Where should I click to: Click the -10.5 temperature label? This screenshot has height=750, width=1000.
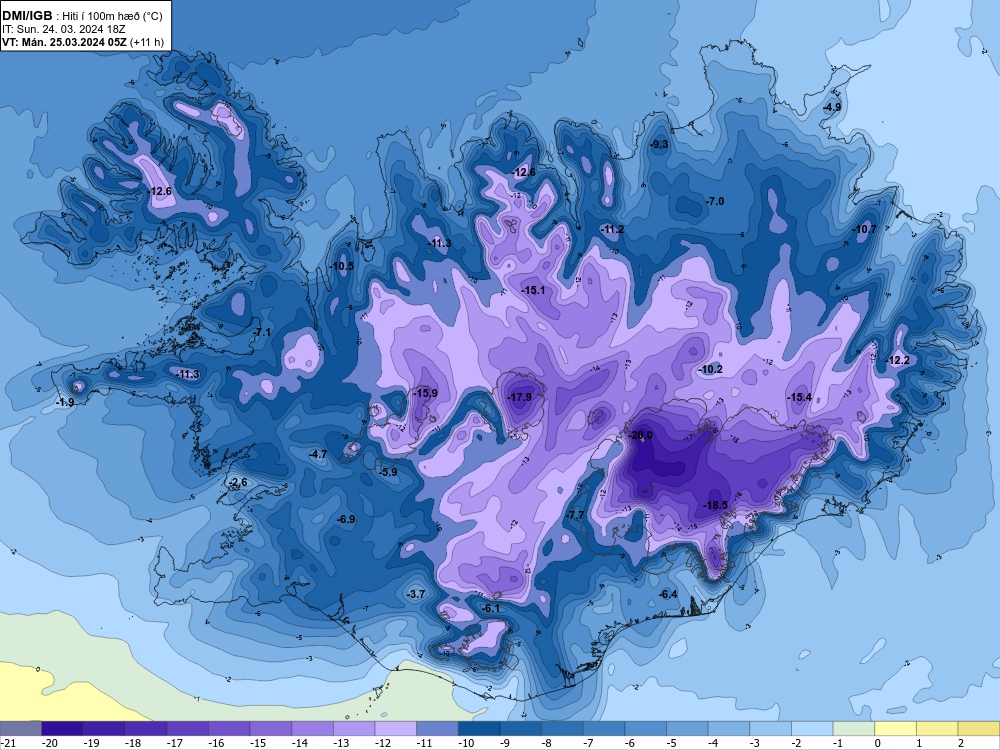tap(341, 266)
